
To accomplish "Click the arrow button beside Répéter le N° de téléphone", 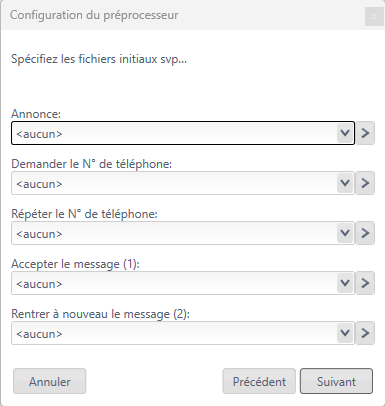I will coord(365,233).
